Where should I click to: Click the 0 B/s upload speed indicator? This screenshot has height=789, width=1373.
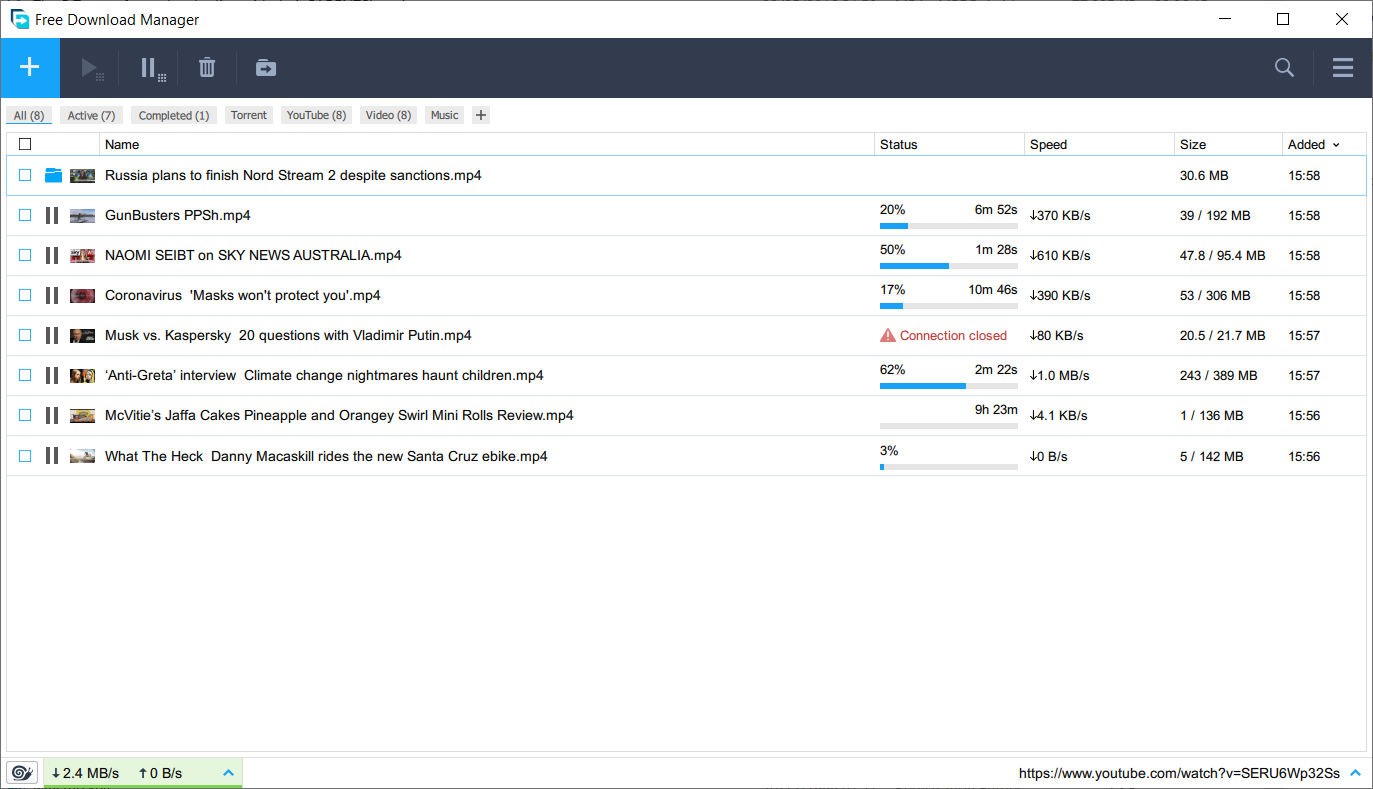tap(160, 773)
